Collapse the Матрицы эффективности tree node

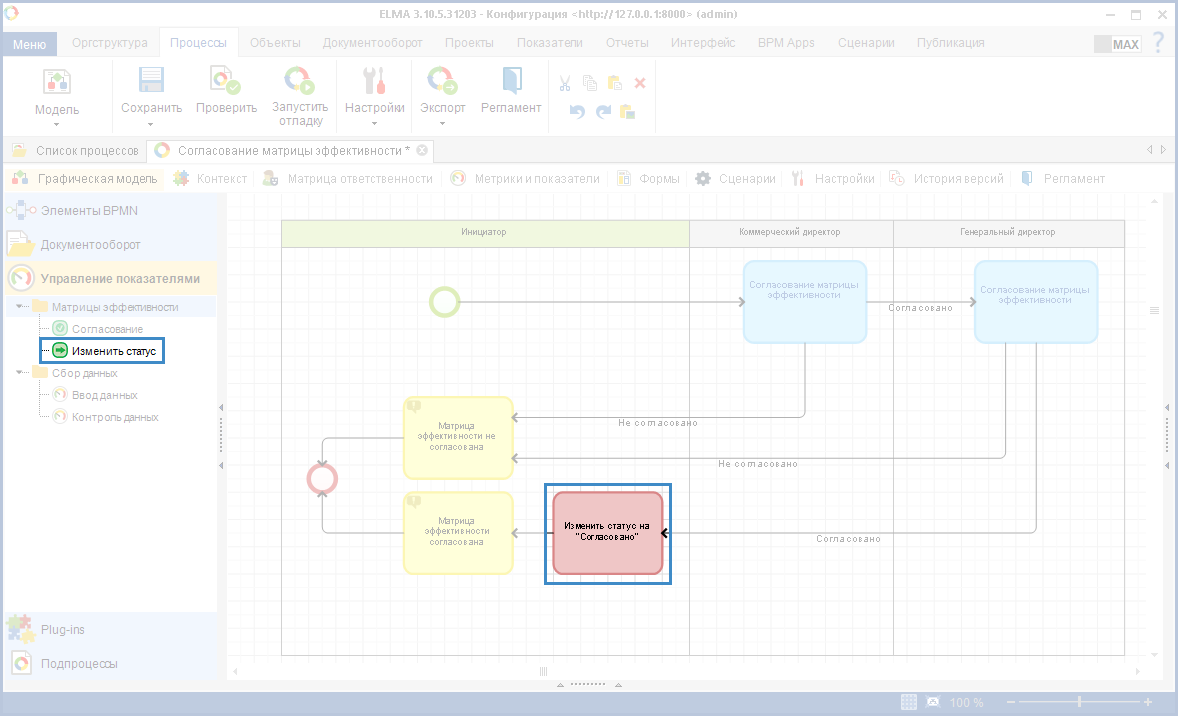[x=21, y=307]
